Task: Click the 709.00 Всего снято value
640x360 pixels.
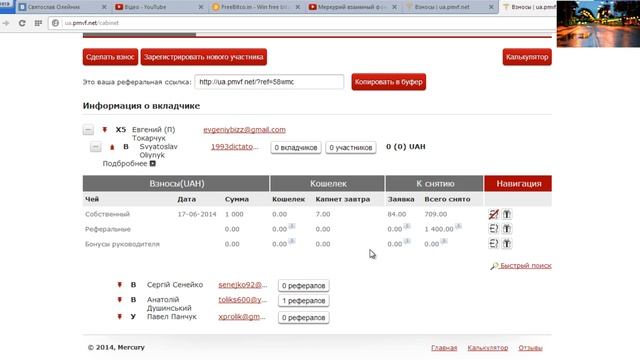Action: point(436,214)
